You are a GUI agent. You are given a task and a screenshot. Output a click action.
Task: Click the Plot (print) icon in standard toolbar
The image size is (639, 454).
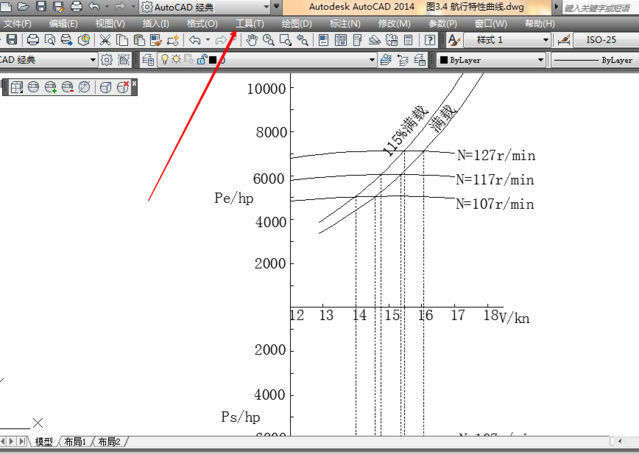pyautogui.click(x=33, y=40)
